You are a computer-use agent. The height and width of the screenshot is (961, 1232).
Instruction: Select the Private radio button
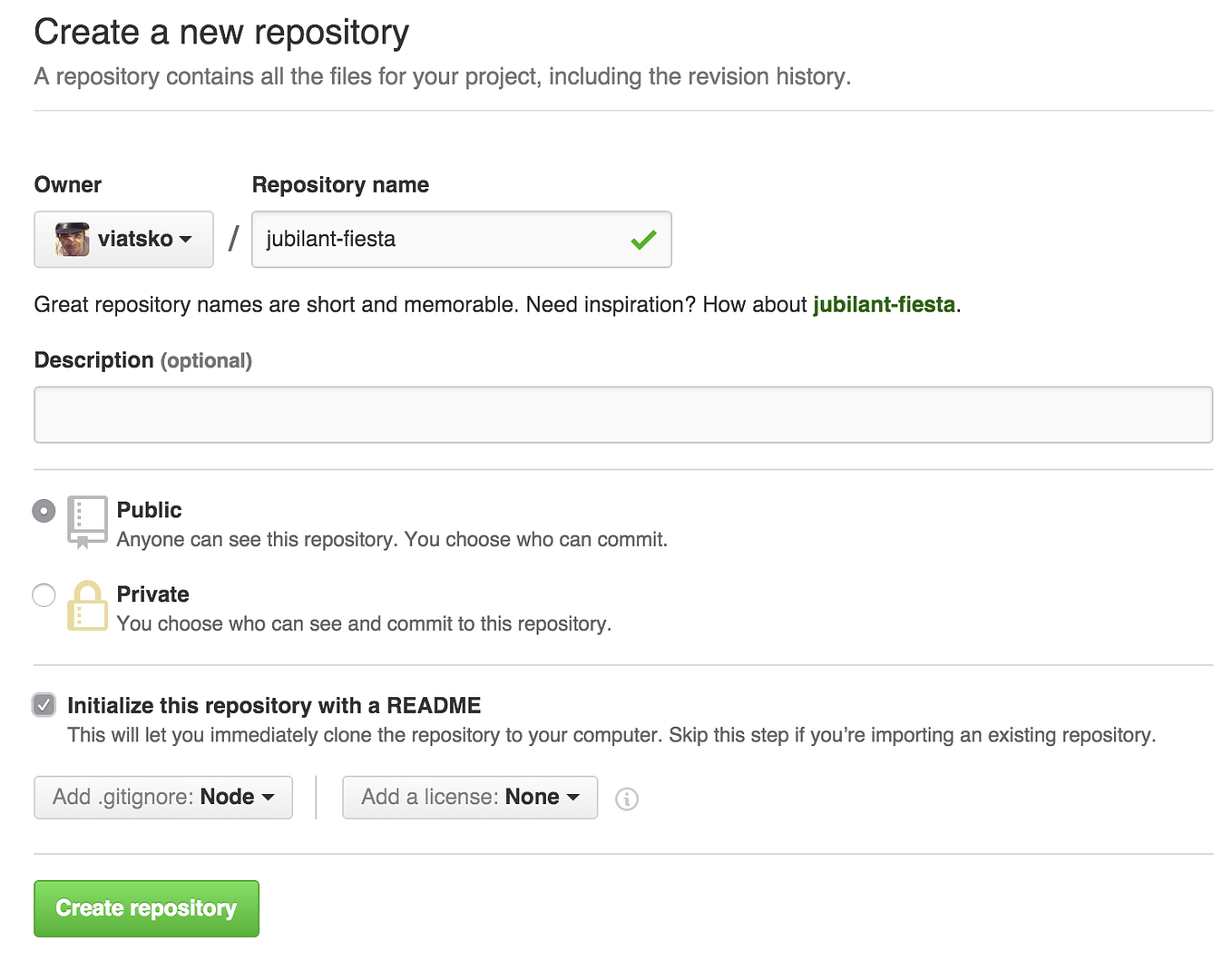click(x=44, y=595)
